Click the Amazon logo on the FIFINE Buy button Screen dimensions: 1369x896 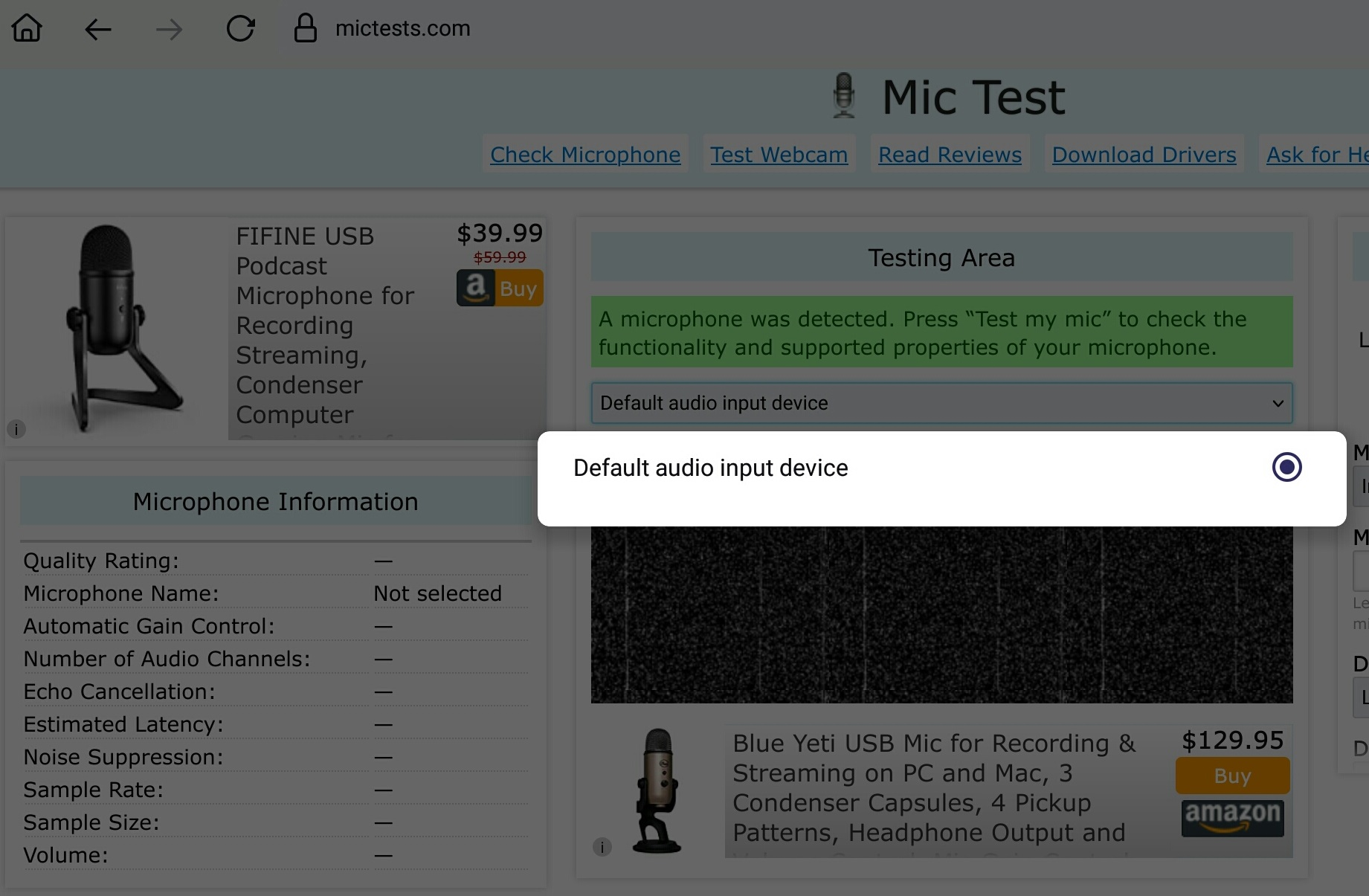tap(476, 288)
